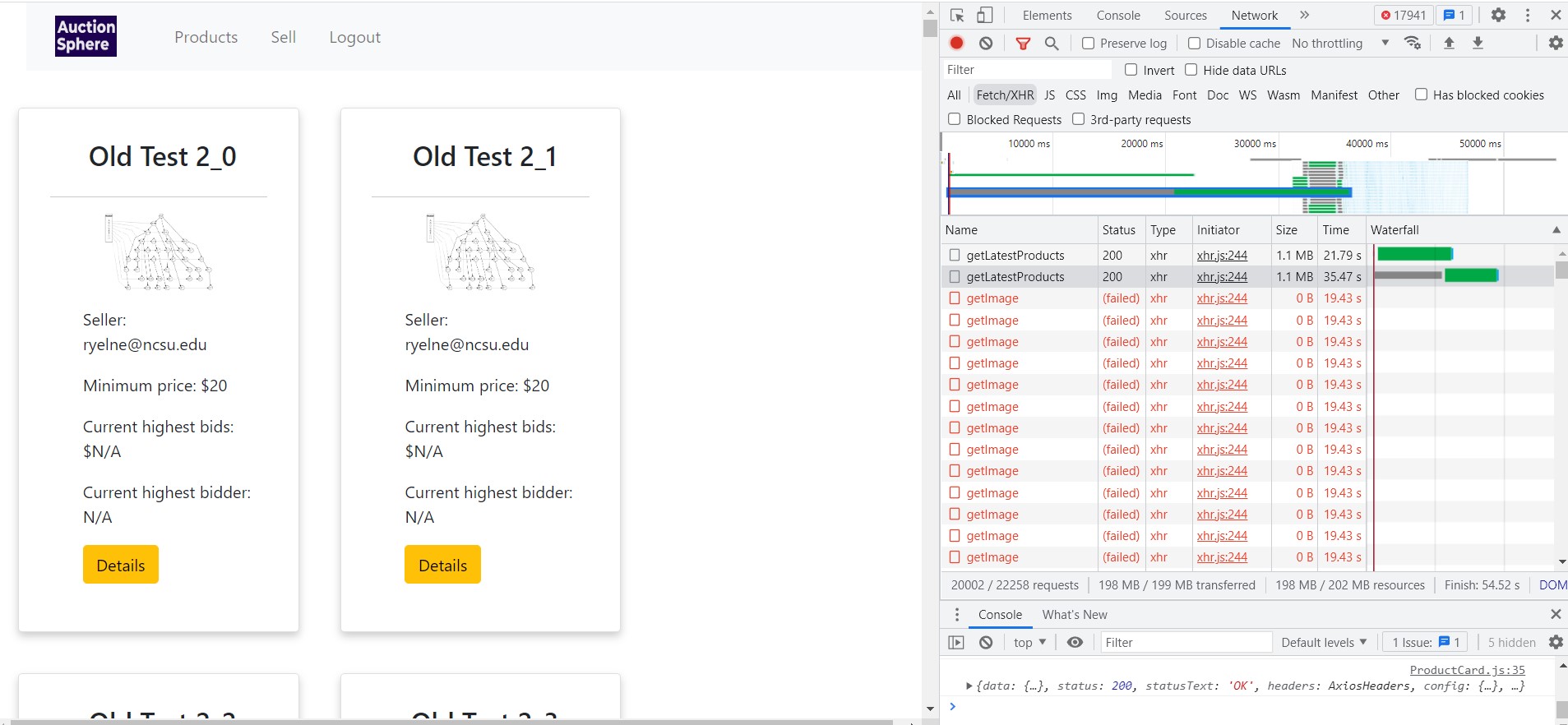Toggle the Invert filter checkbox
The image size is (1568, 725).
(1131, 70)
